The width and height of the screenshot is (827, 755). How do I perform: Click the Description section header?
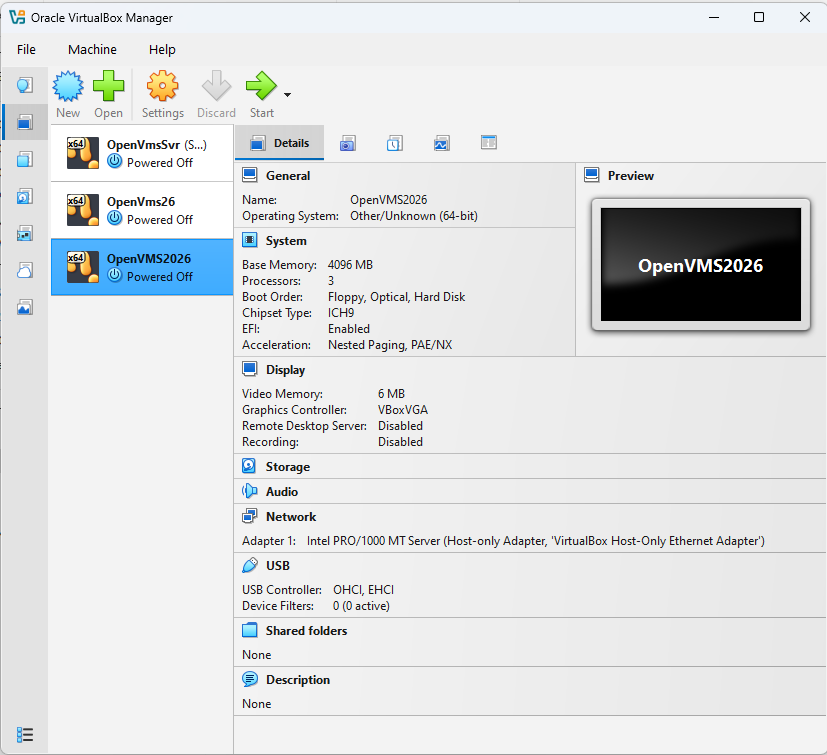click(x=297, y=680)
